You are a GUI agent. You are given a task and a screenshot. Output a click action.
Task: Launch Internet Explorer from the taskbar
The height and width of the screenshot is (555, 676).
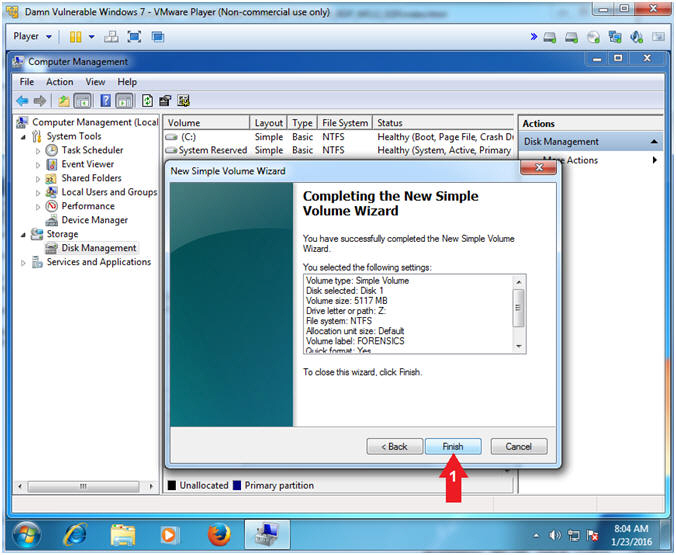76,535
